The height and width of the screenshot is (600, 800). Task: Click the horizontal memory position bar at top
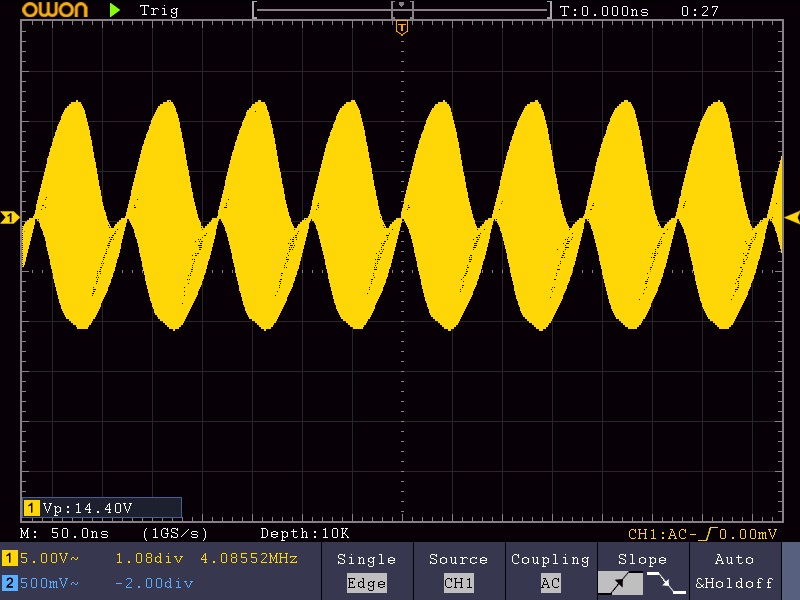tap(402, 10)
